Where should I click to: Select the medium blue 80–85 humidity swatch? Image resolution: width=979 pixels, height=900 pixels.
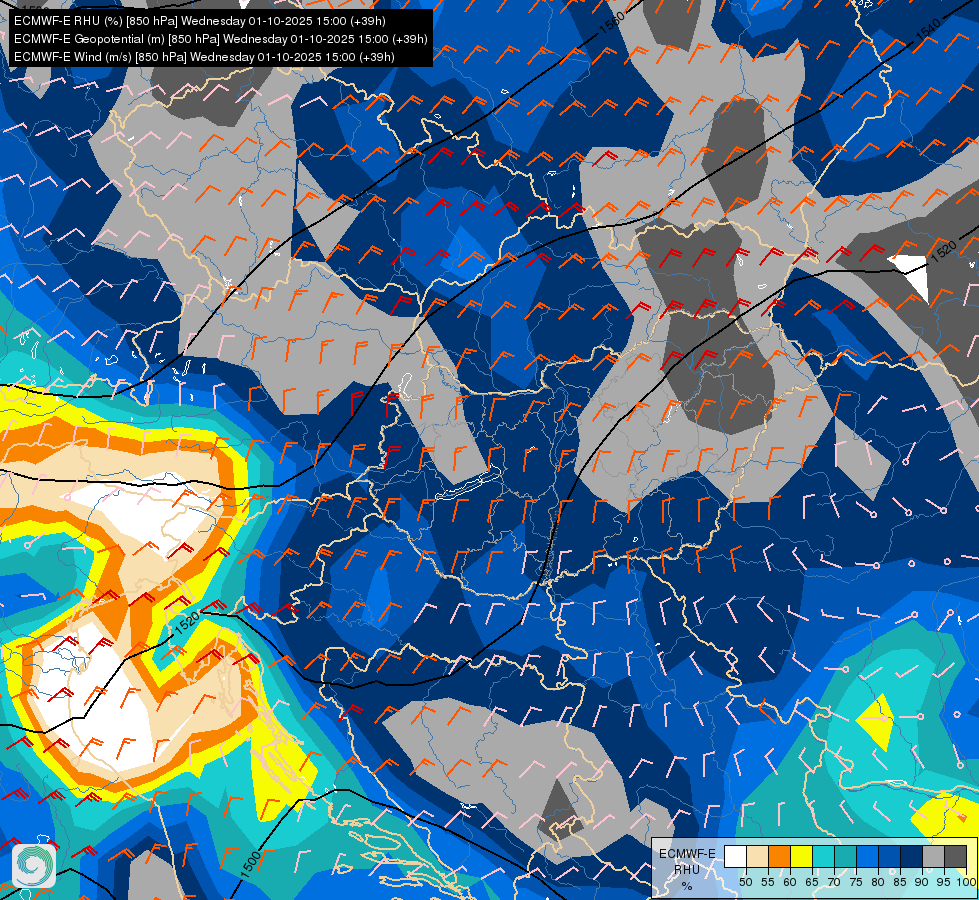[890, 856]
